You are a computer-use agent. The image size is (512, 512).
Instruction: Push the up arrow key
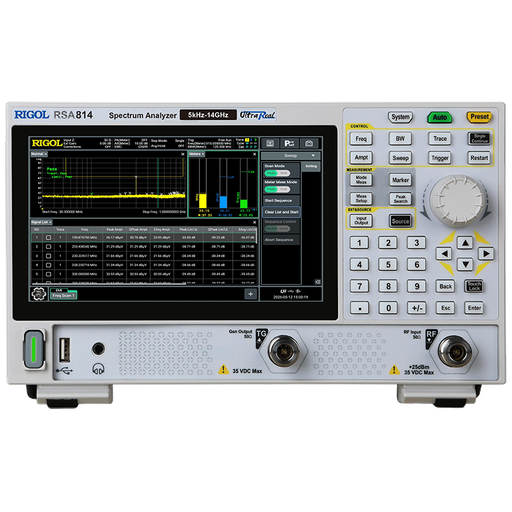click(465, 243)
